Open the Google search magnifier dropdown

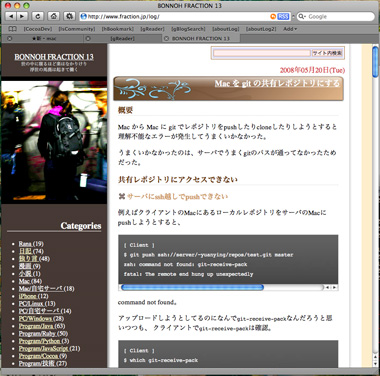(x=302, y=17)
